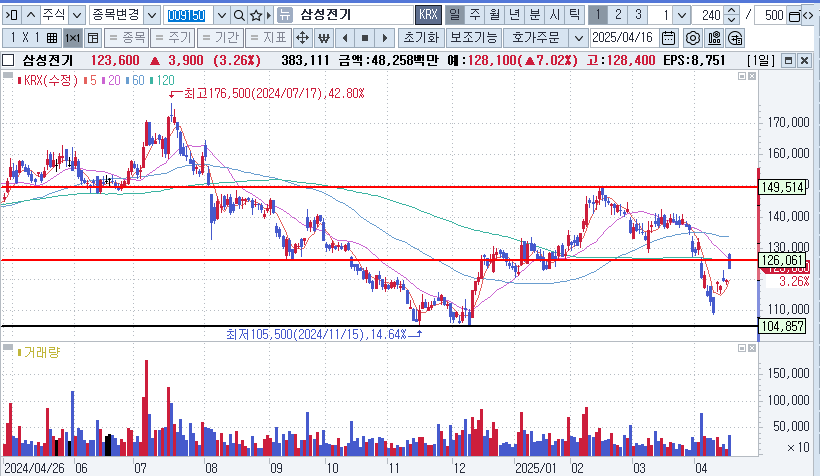Open the calendar date picker icon
This screenshot has height=476, width=820.
[668, 38]
